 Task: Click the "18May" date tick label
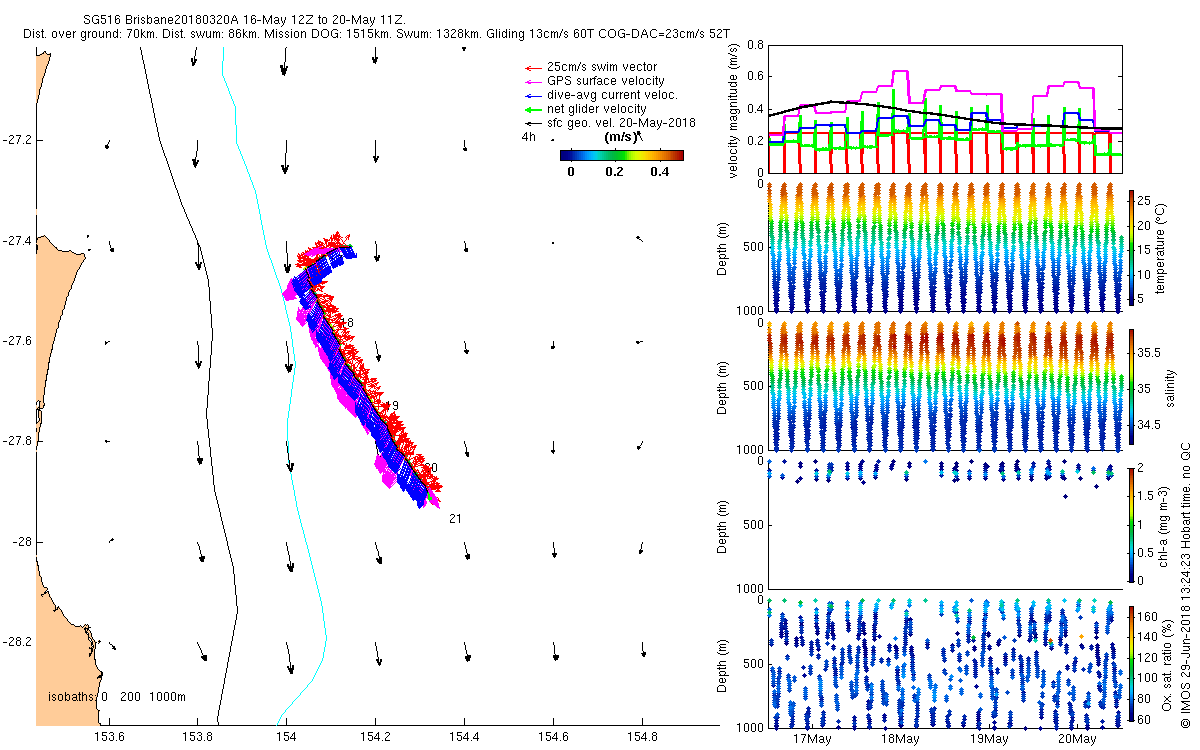pyautogui.click(x=900, y=739)
